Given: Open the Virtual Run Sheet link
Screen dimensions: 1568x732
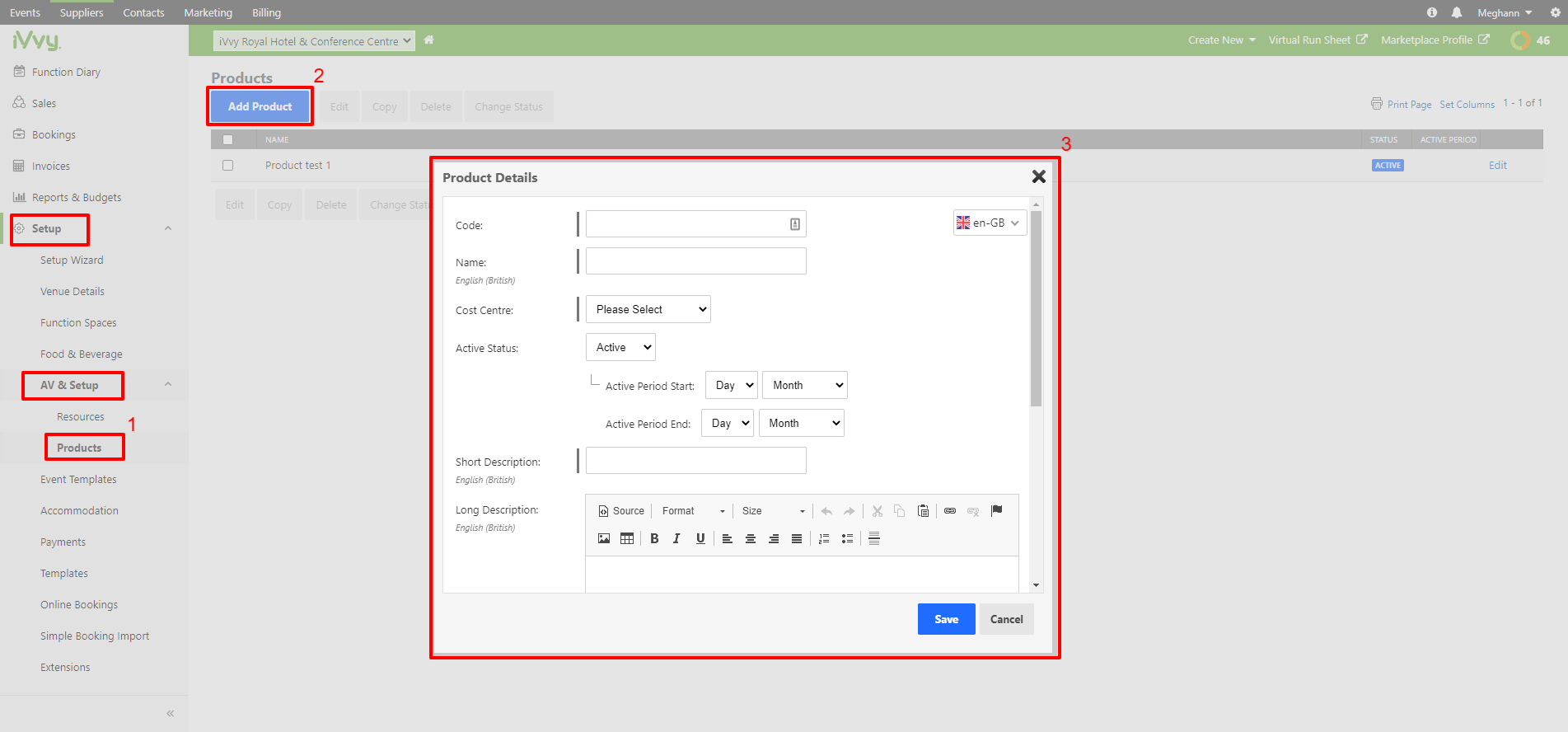Looking at the screenshot, I should (x=1318, y=40).
